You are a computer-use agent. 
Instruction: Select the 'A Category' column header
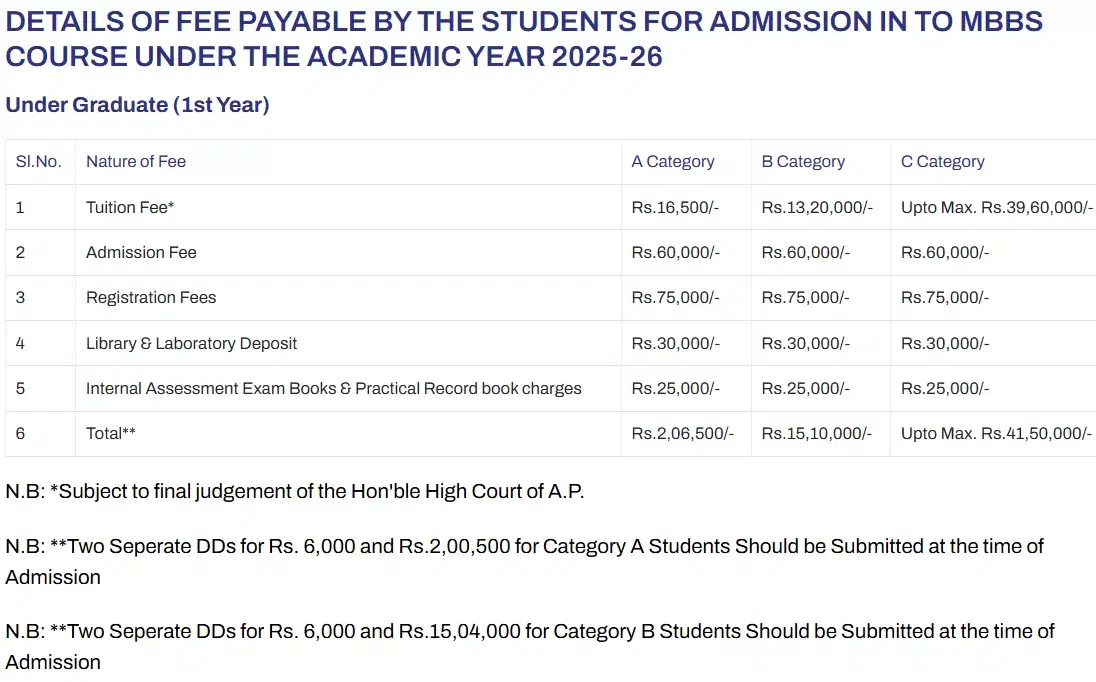tap(673, 162)
